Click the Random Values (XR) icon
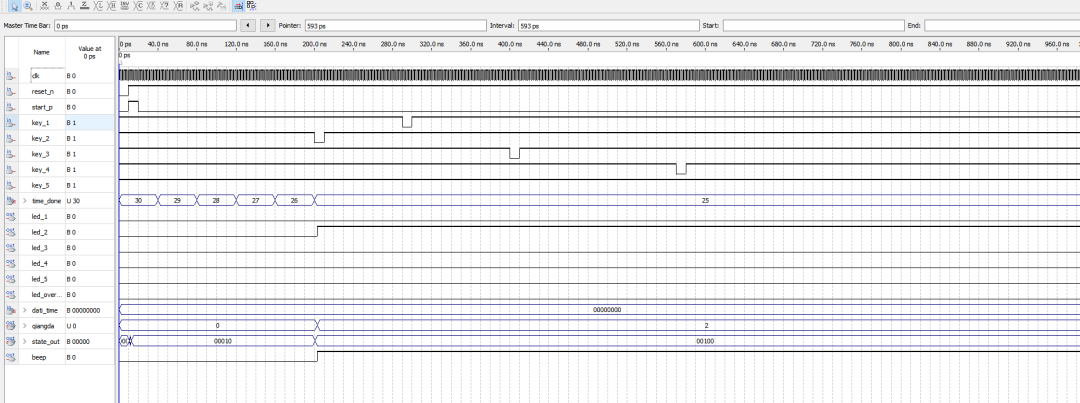1080x403 pixels. pos(179,5)
